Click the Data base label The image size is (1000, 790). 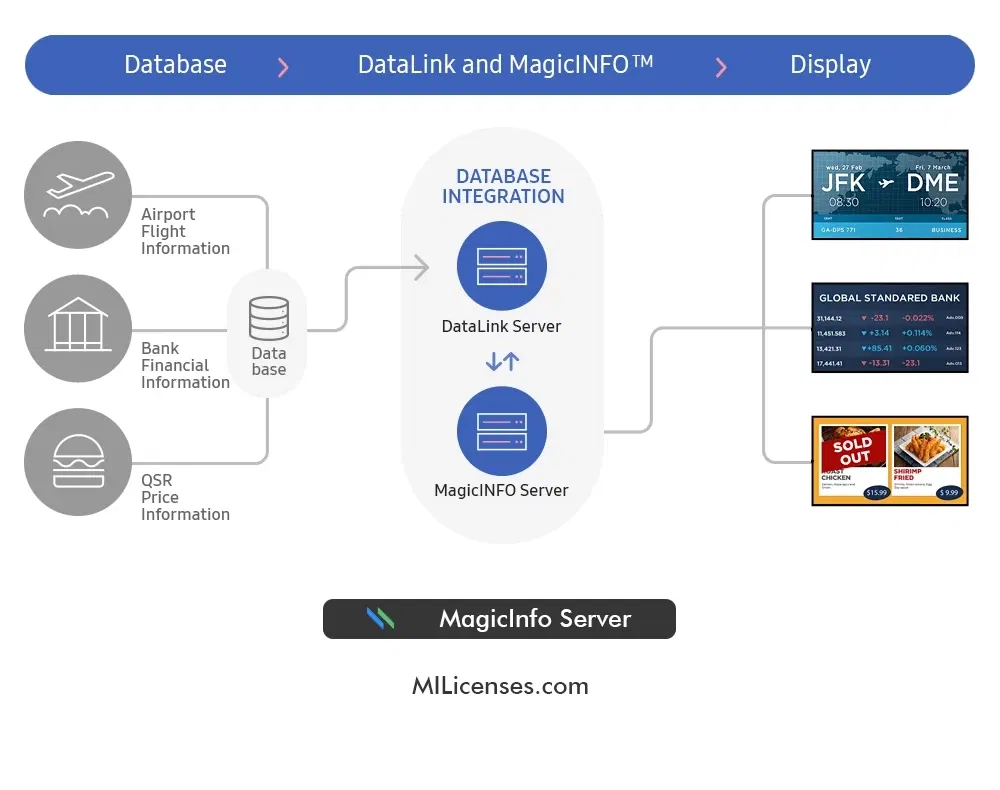point(268,362)
